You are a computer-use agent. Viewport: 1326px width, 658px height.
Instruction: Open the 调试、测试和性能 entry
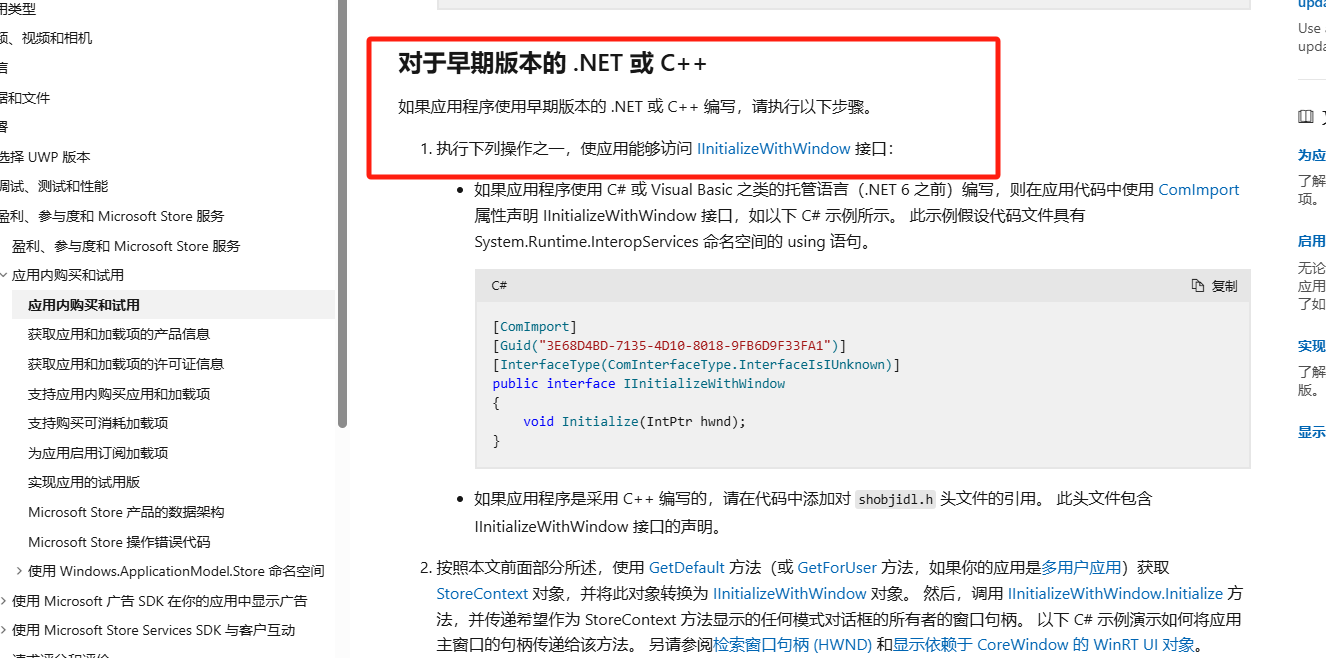[54, 186]
